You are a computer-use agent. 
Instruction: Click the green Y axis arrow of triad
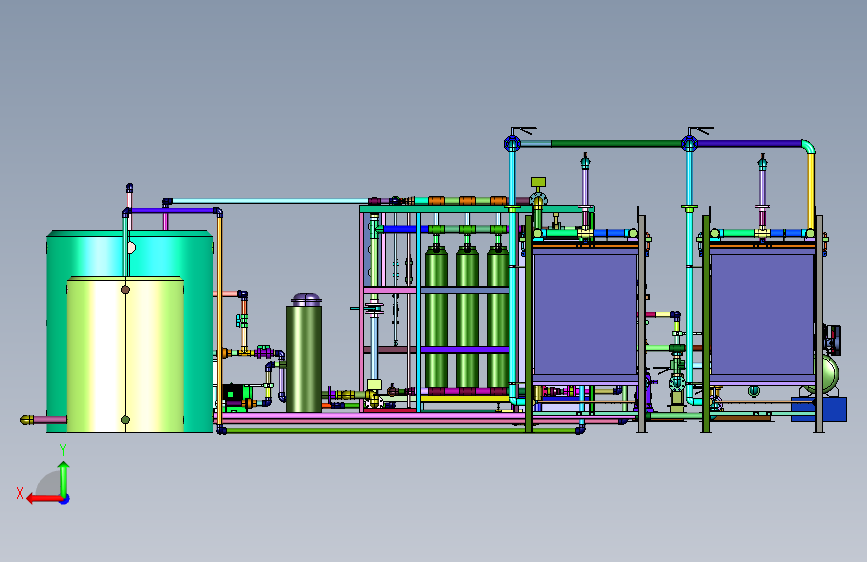click(64, 478)
